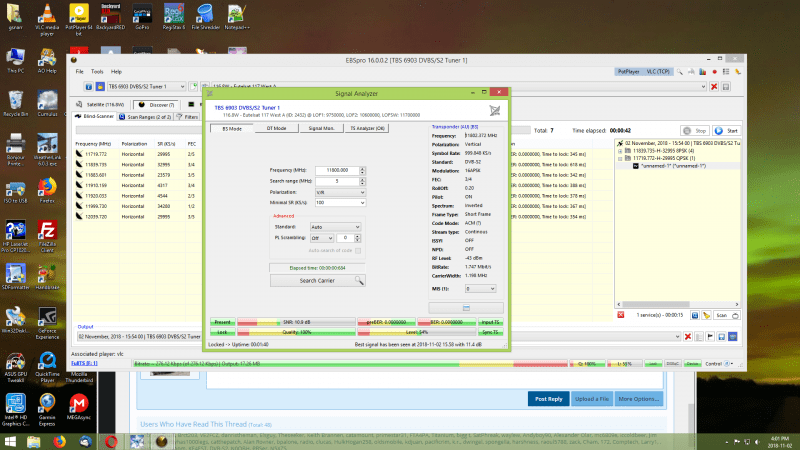Increase Frequency value with spinner up arrow
800x450 pixels.
tap(361, 168)
